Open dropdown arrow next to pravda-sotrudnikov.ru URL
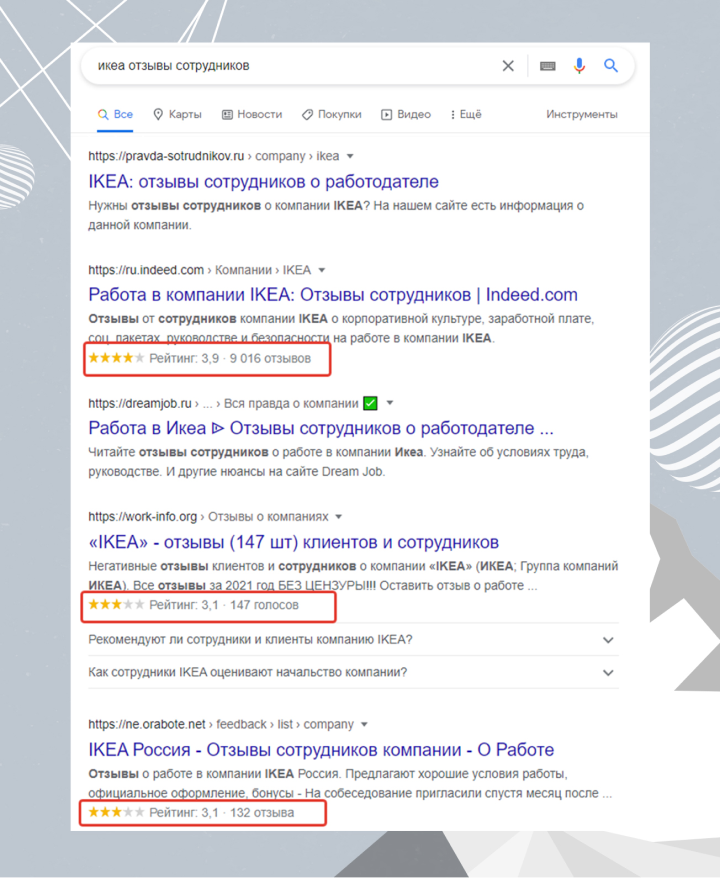 tap(350, 156)
